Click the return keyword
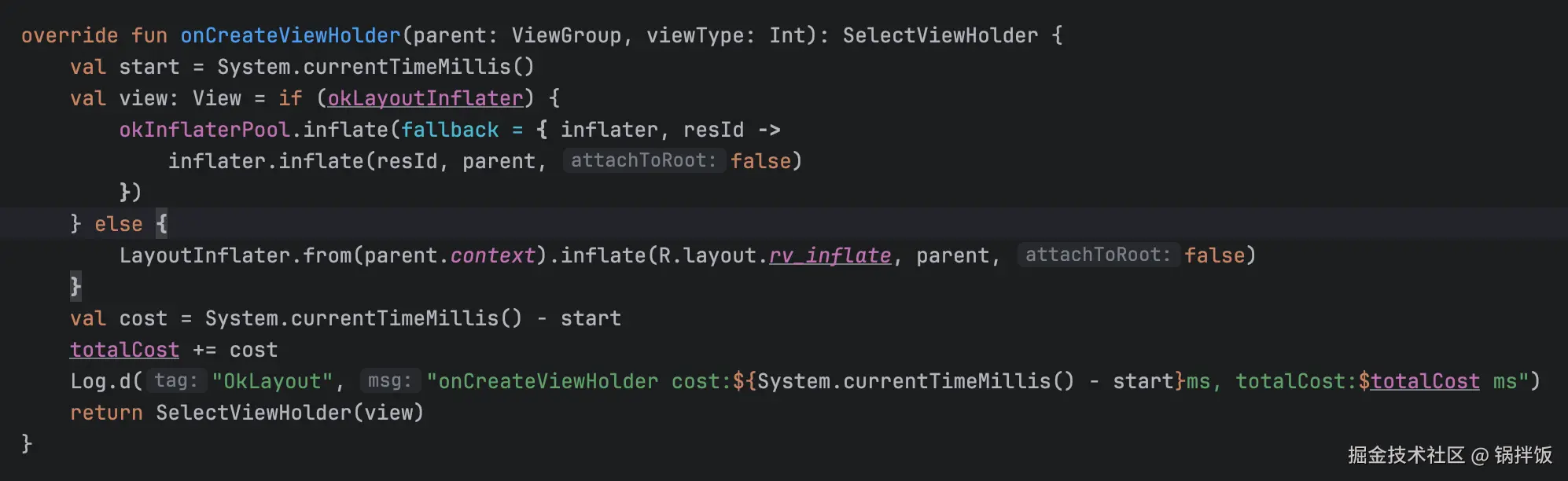The image size is (1568, 481). (x=106, y=413)
